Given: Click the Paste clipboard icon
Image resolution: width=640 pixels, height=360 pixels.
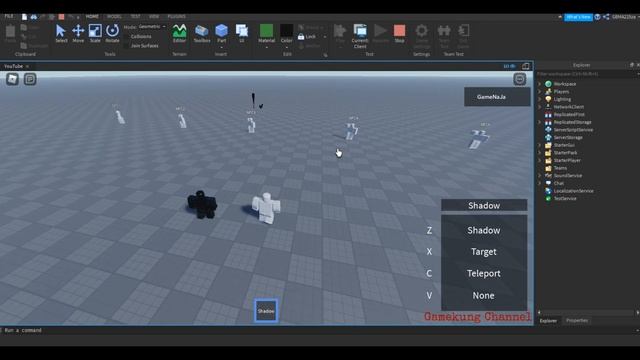Looking at the screenshot, I should [10, 33].
